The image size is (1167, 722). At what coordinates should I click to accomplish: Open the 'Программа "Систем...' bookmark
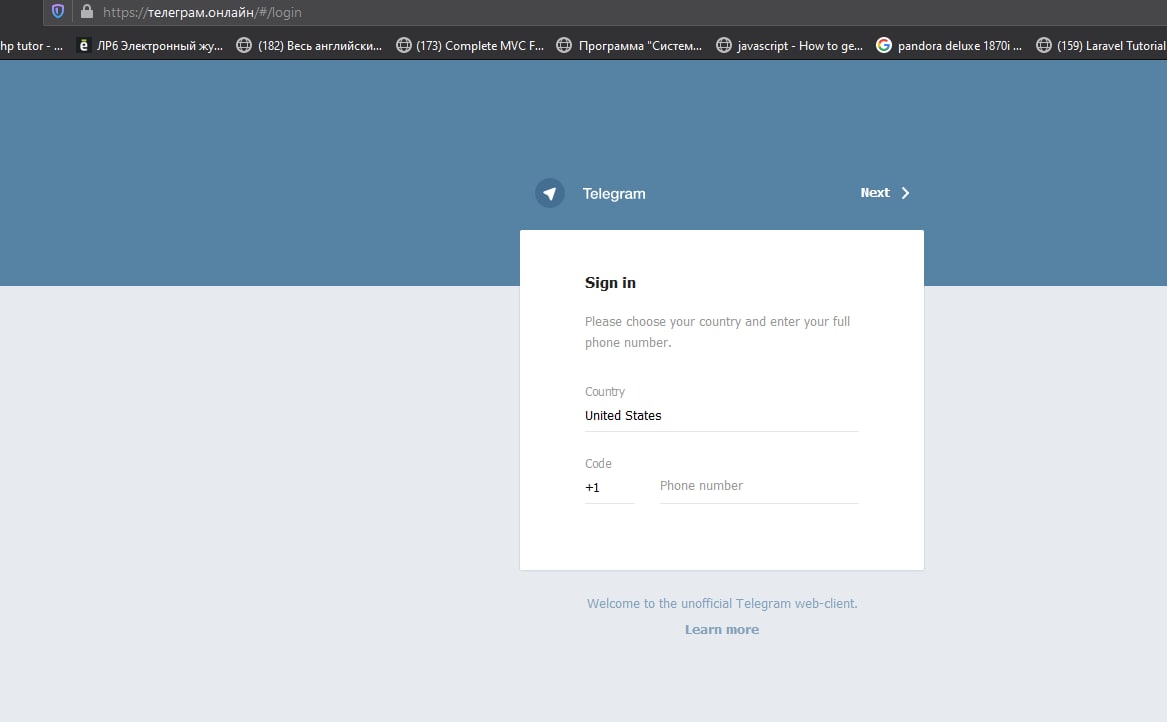coord(629,45)
